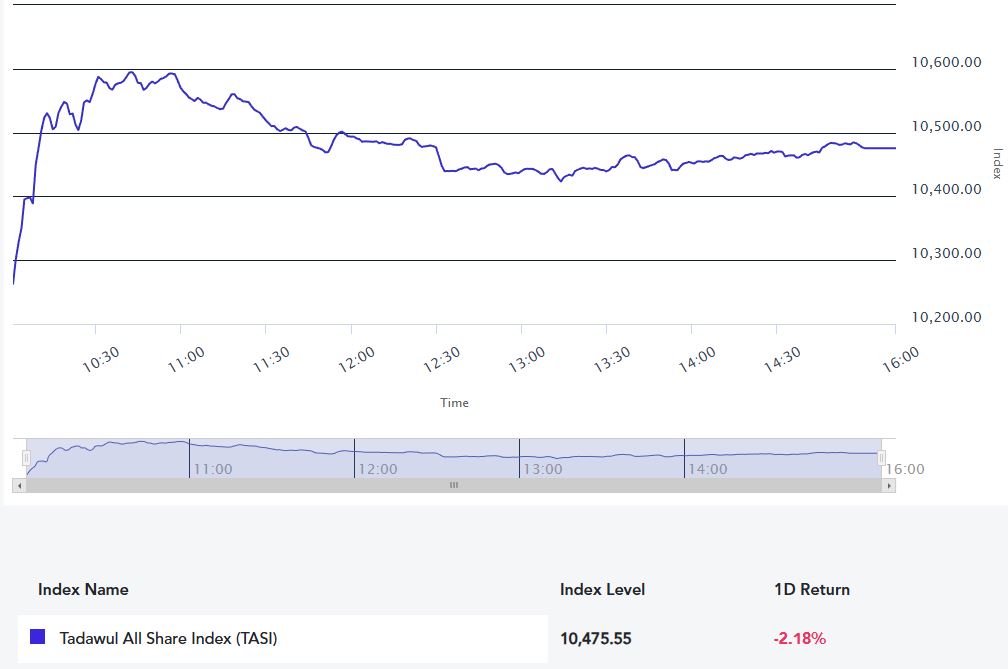Click the Index Name column header
Image resolution: width=1008 pixels, height=669 pixels.
[x=83, y=589]
